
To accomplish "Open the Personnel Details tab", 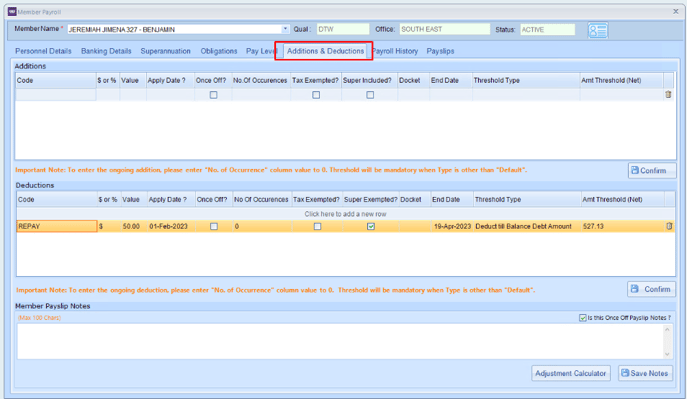I will pyautogui.click(x=43, y=51).
